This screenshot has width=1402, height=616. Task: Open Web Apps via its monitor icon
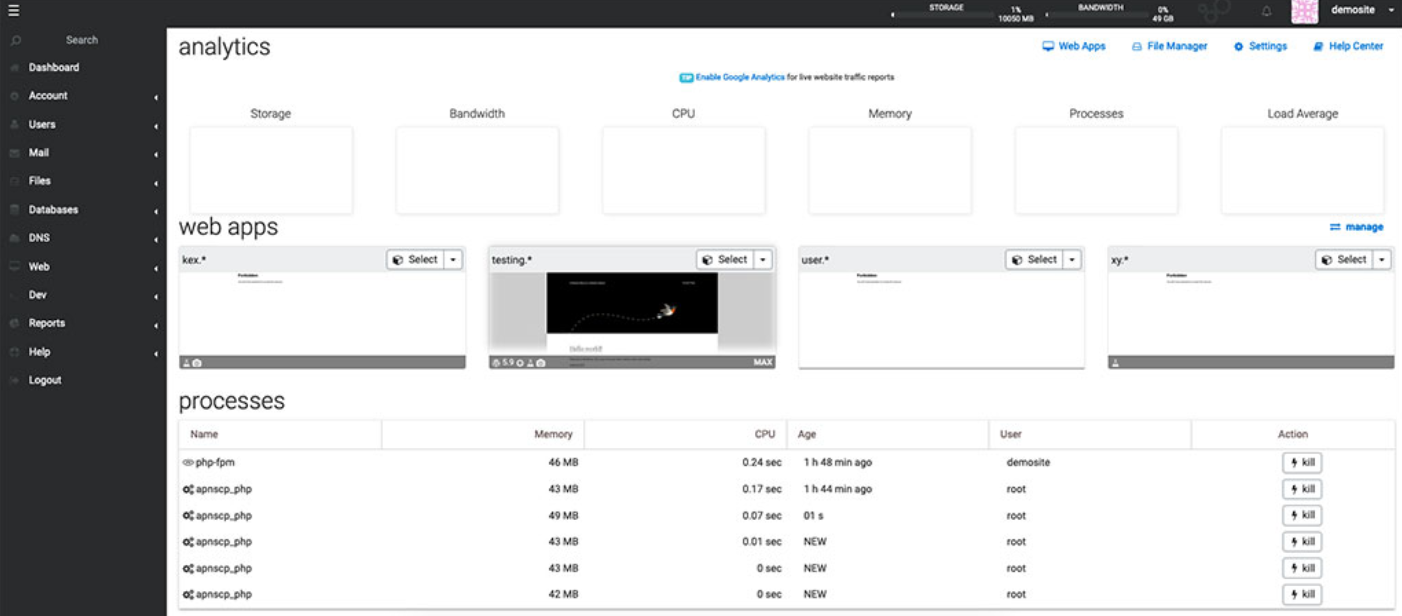click(1048, 46)
